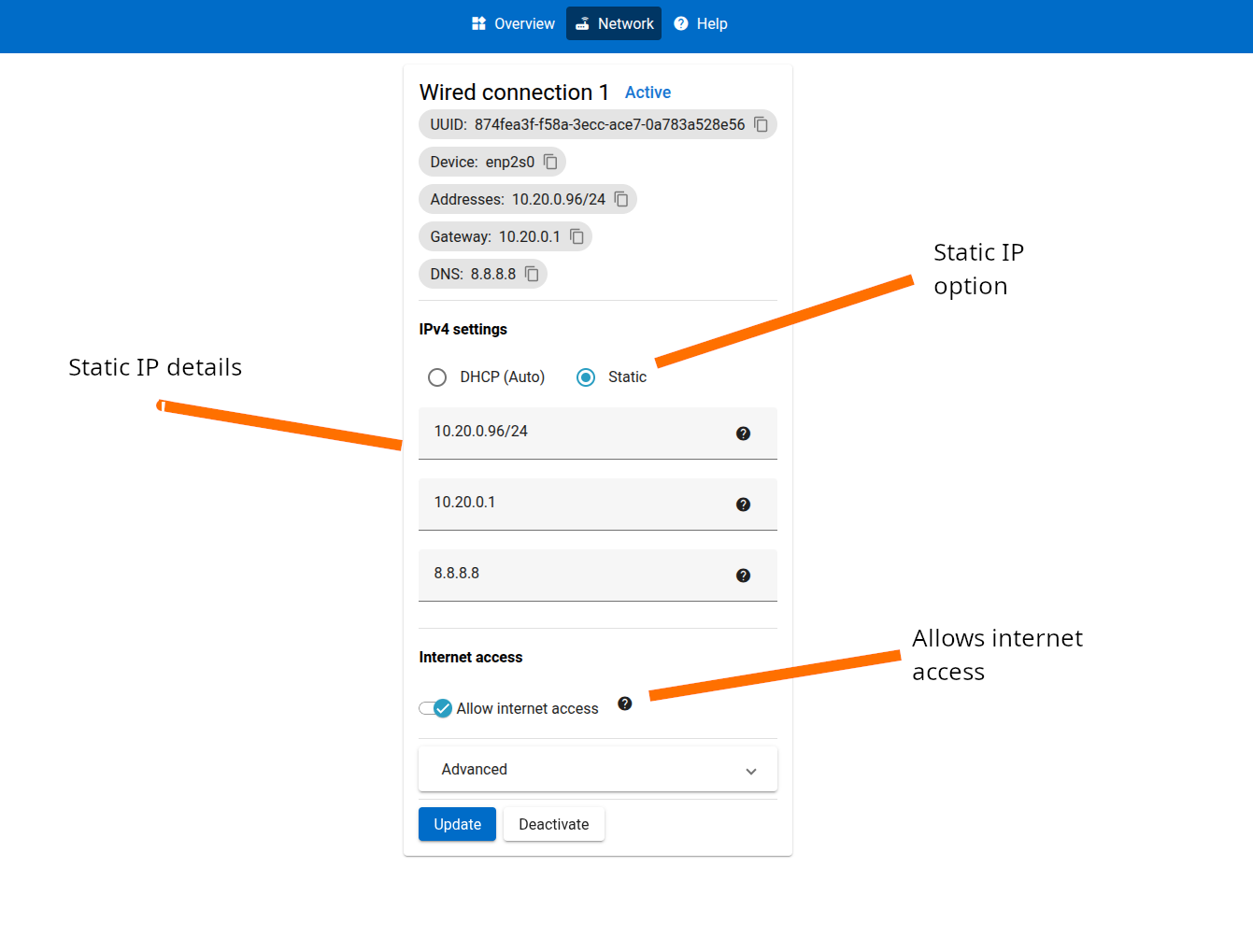The width and height of the screenshot is (1253, 952).
Task: Select DHCP (Auto) radio option
Action: [x=437, y=377]
